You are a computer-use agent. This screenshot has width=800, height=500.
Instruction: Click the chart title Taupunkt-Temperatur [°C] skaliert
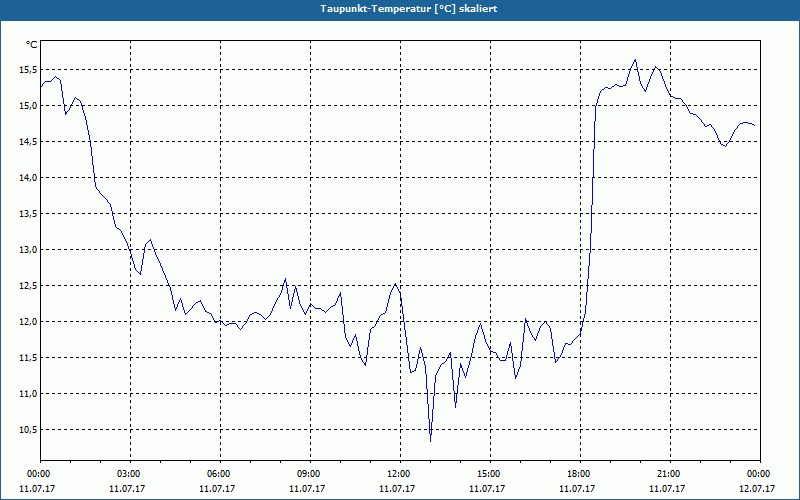409,9
